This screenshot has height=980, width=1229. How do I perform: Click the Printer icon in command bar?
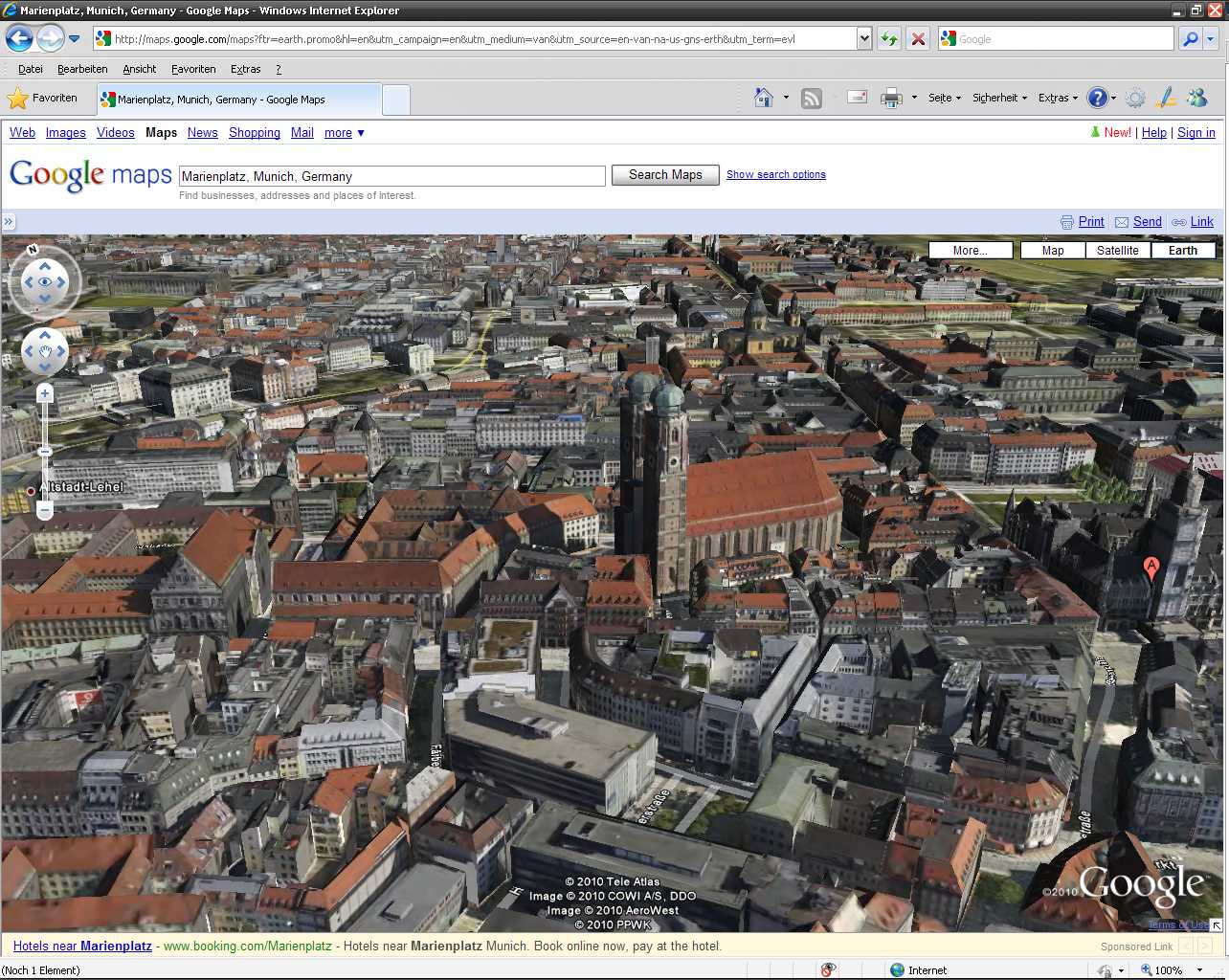point(891,98)
